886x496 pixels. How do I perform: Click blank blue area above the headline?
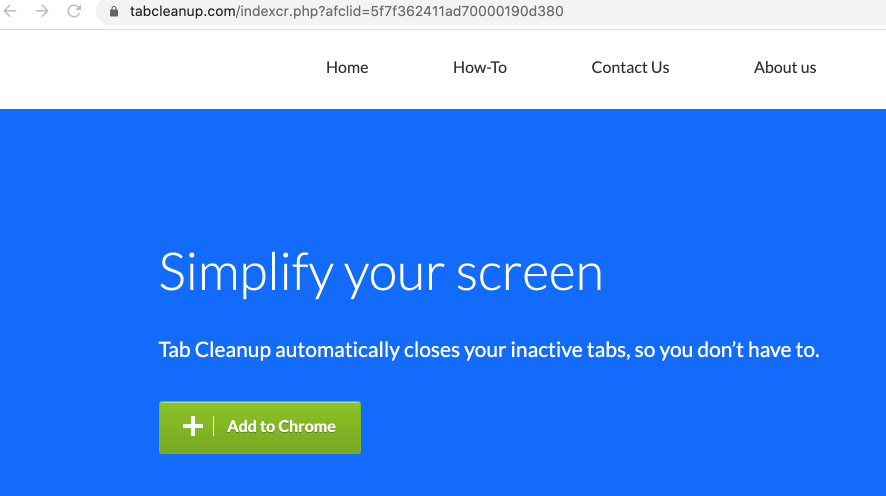pos(440,170)
